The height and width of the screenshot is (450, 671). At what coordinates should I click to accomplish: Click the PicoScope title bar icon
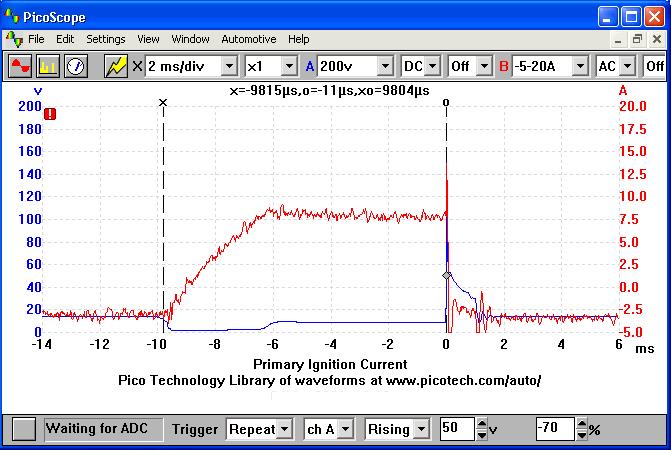coord(12,16)
